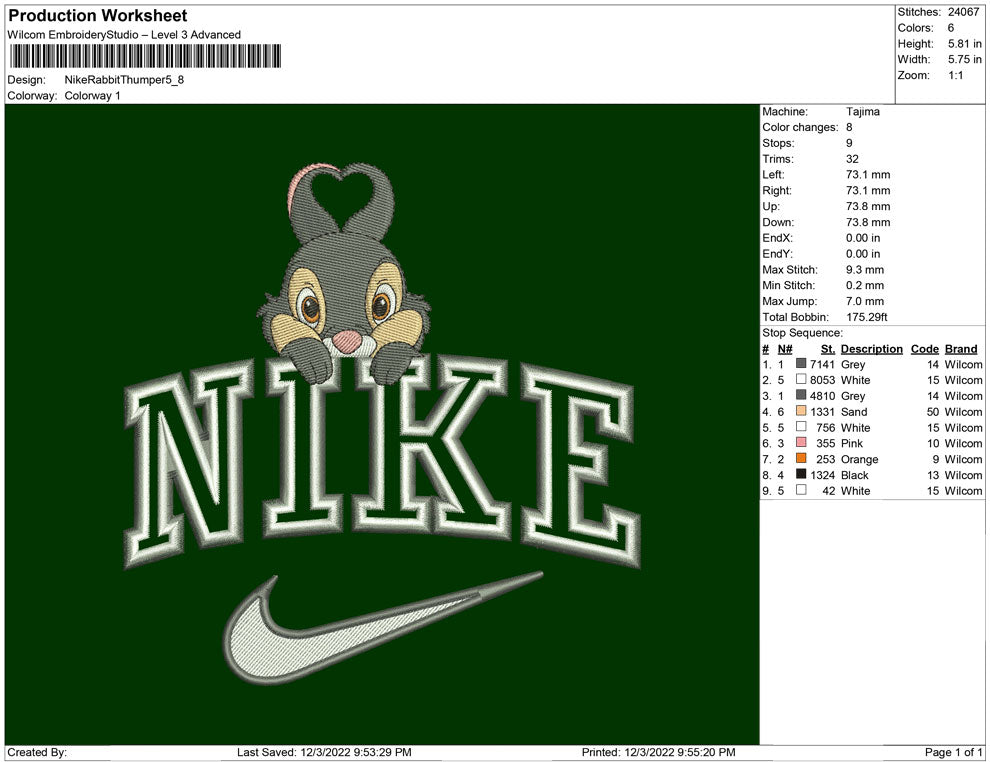Screen dimensions: 990x762
Task: Click the Brand column header
Action: (x=961, y=349)
